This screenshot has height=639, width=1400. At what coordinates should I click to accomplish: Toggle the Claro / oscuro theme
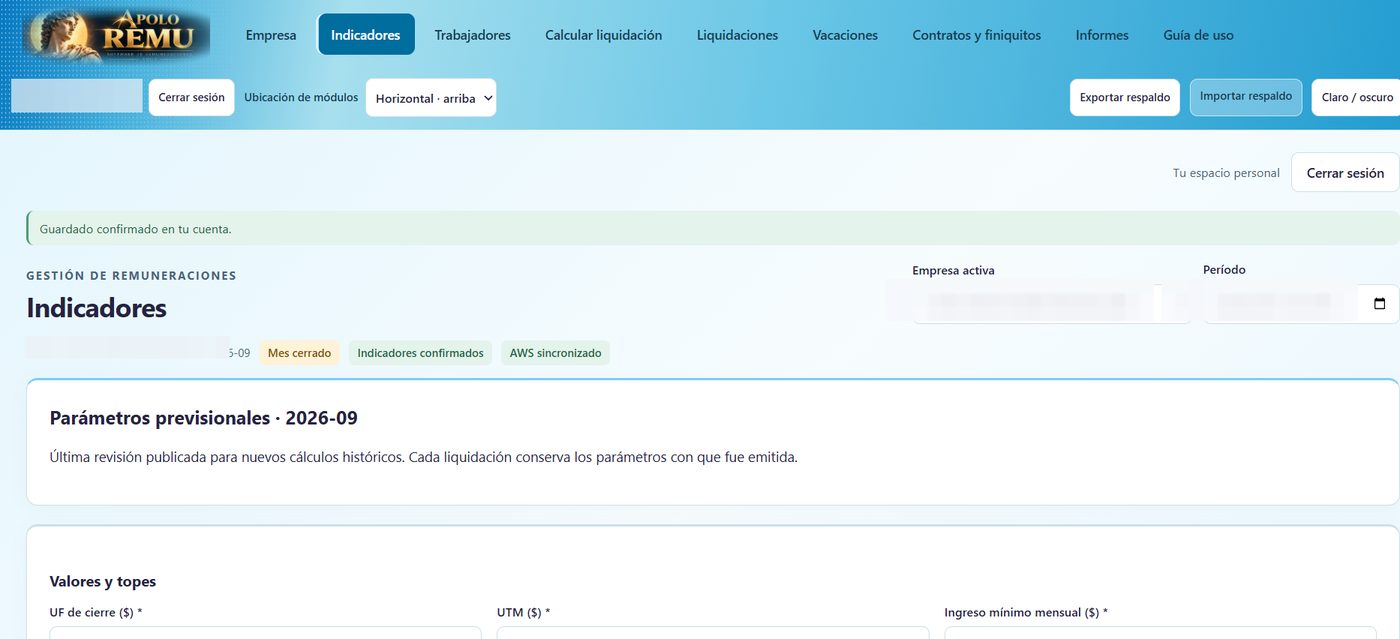click(1356, 98)
